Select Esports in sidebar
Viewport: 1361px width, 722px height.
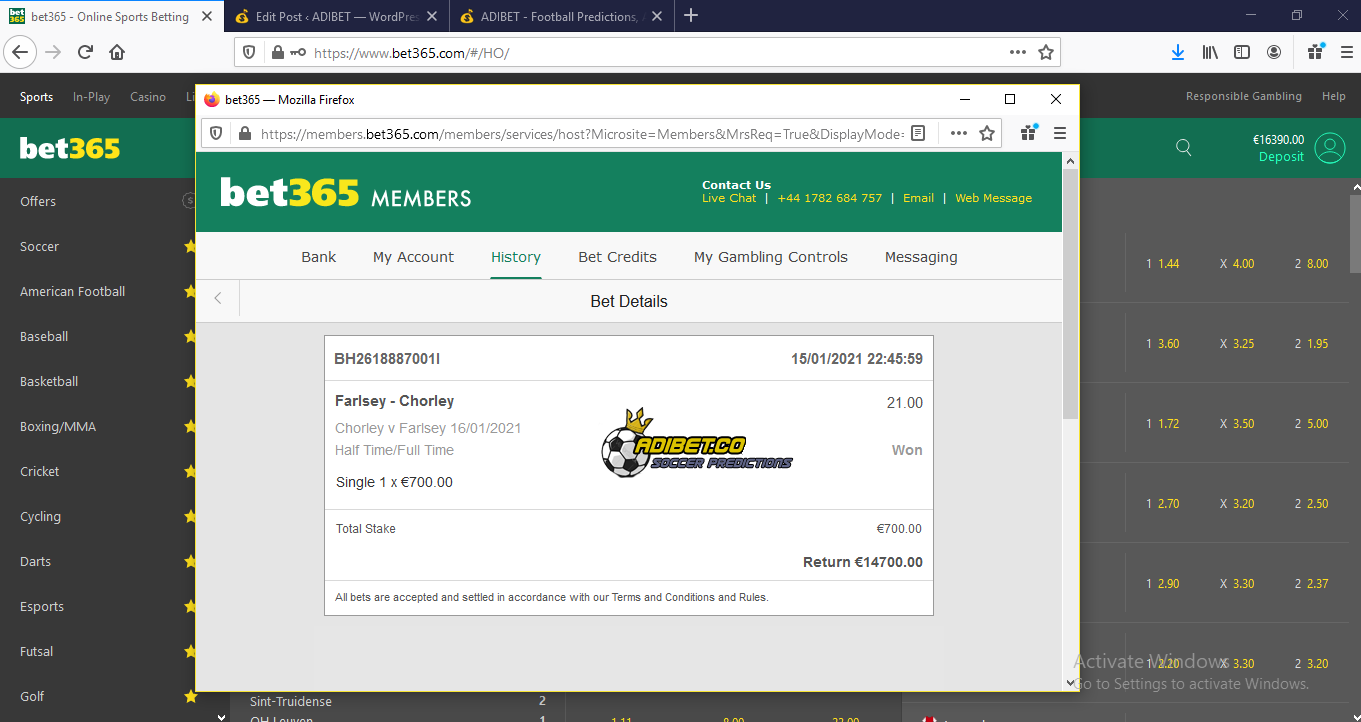click(x=42, y=606)
